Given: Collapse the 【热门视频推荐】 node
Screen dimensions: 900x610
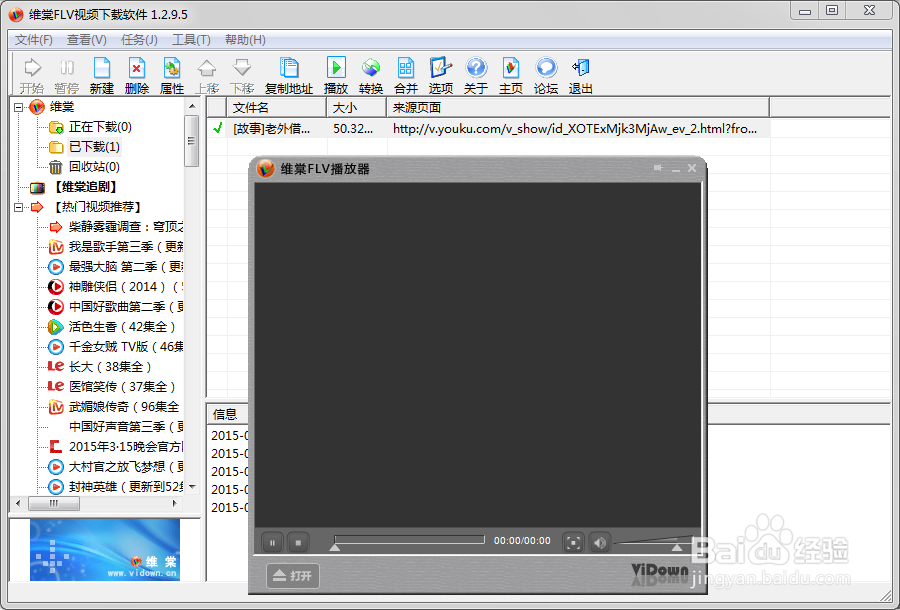Looking at the screenshot, I should click(x=18, y=207).
